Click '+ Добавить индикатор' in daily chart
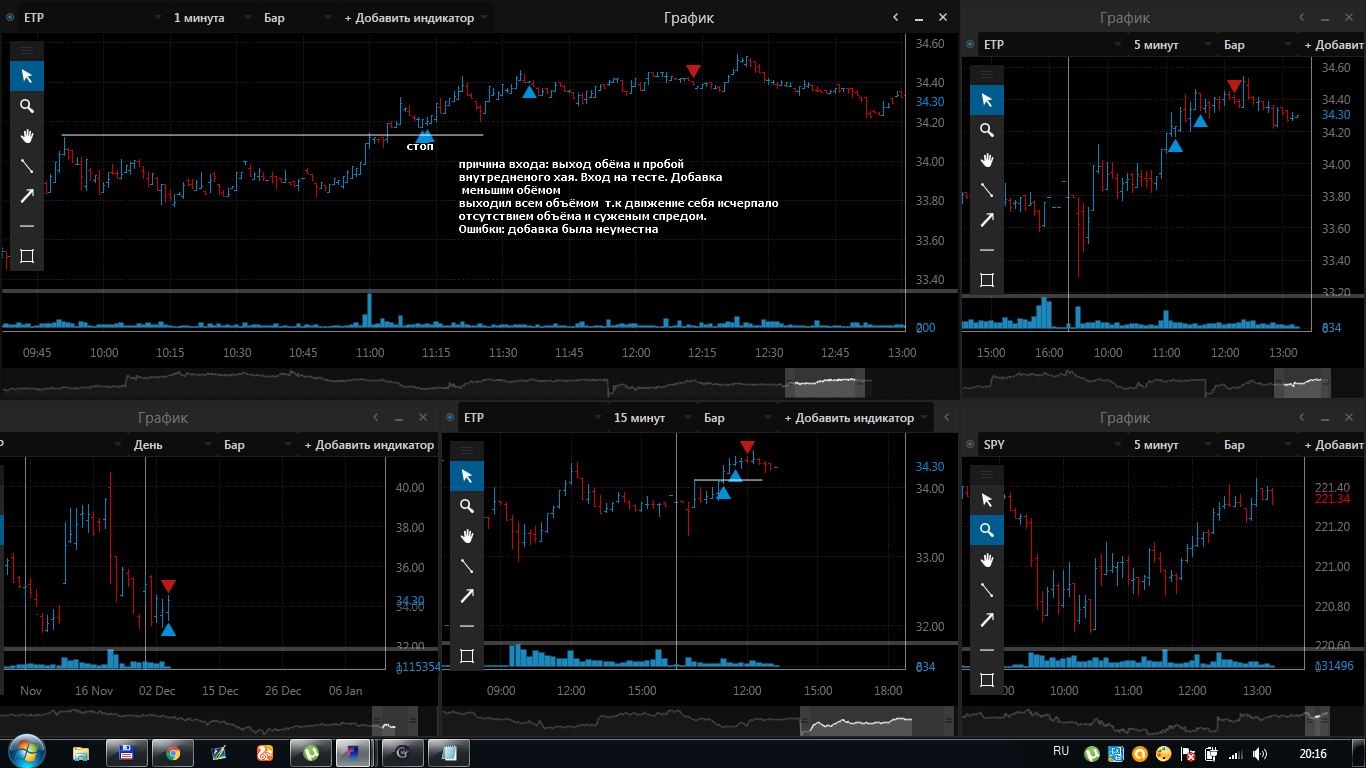 point(369,445)
